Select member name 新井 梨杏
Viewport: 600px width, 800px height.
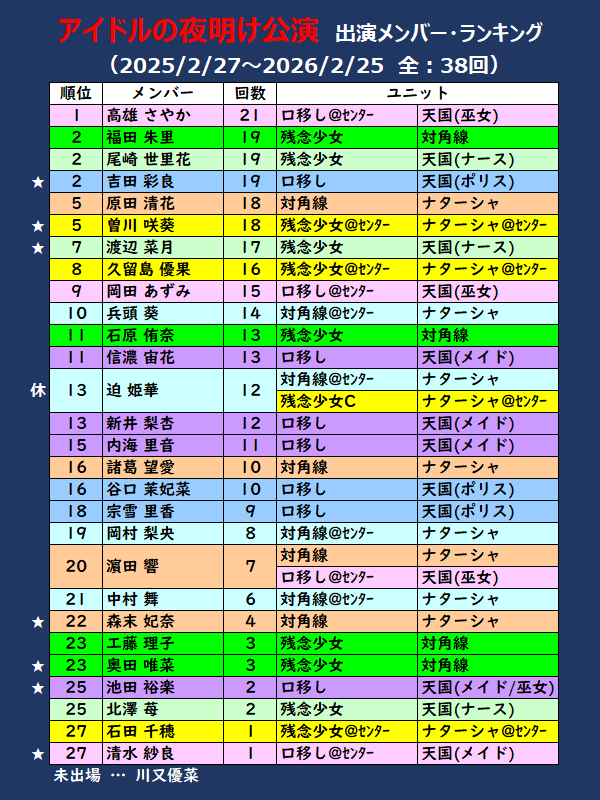pyautogui.click(x=140, y=423)
